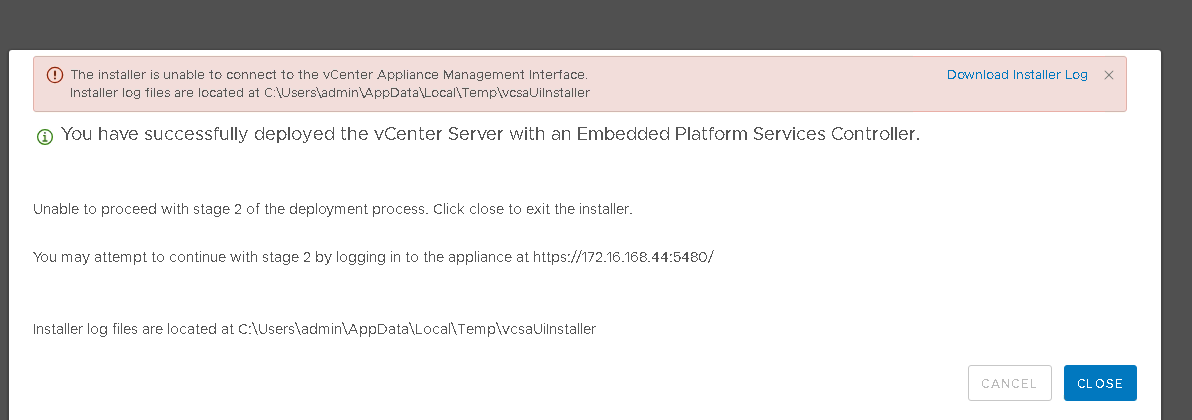
Task: Dismiss the error alert banner with X
Action: pyautogui.click(x=1108, y=75)
